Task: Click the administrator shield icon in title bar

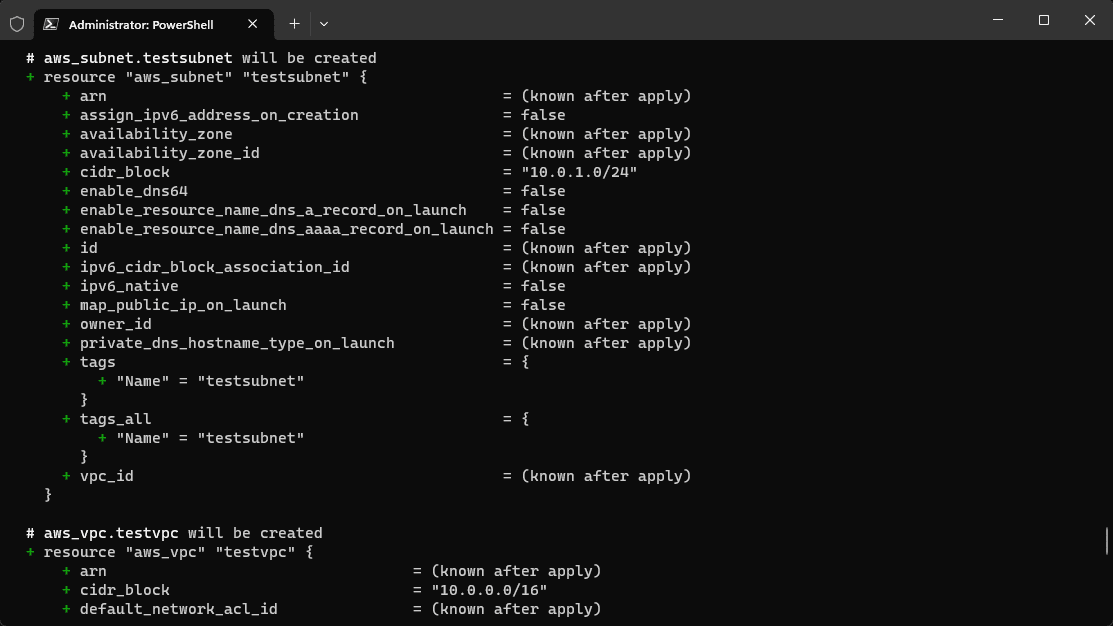Action: (x=17, y=23)
